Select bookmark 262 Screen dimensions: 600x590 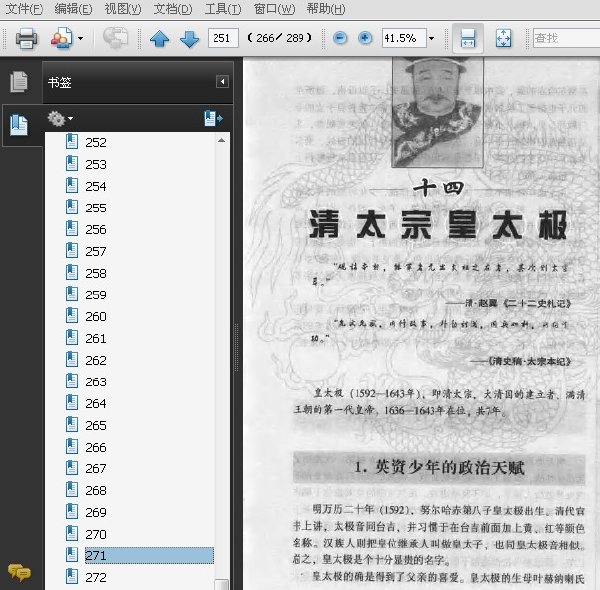pos(96,360)
